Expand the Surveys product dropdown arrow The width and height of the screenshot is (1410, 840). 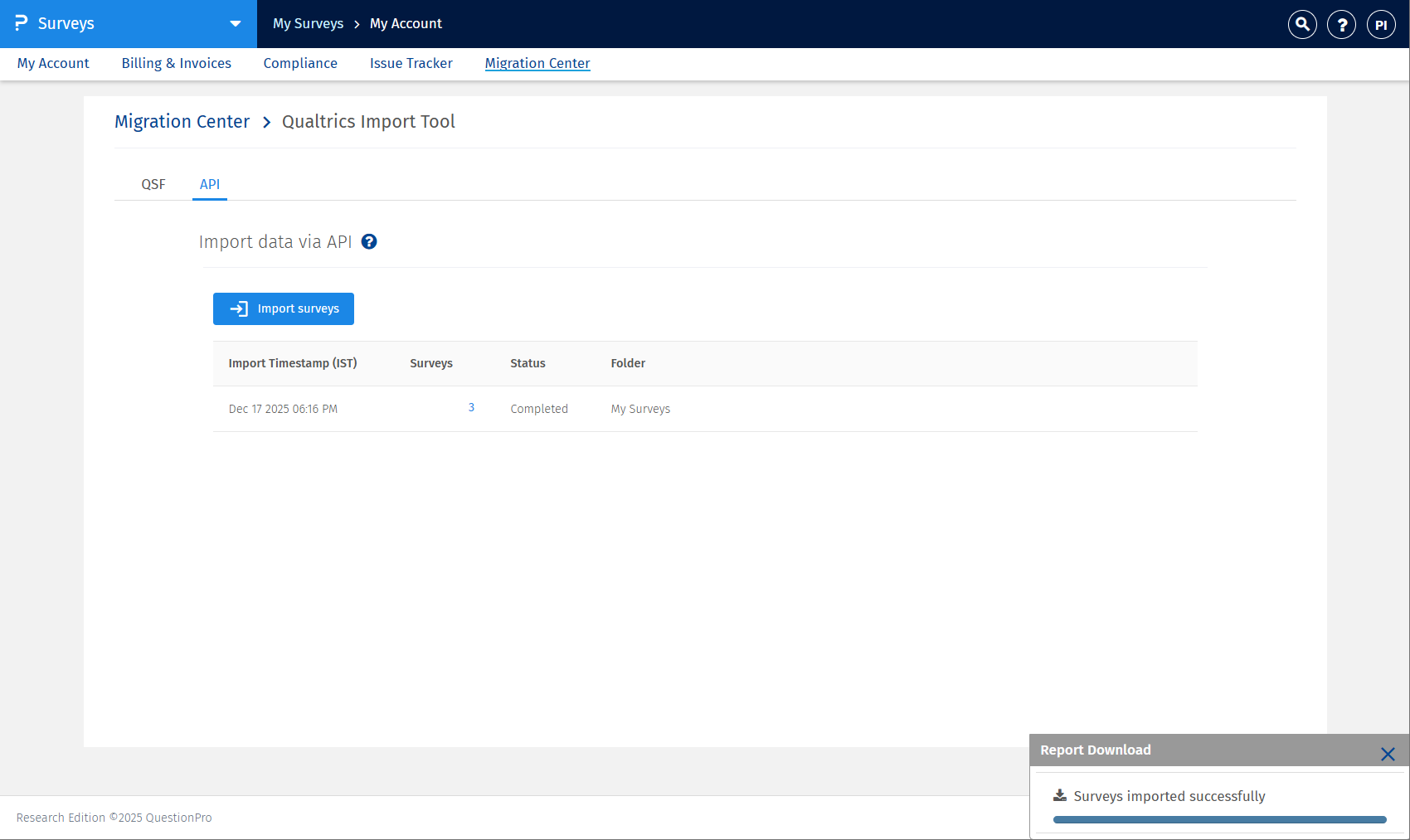236,24
